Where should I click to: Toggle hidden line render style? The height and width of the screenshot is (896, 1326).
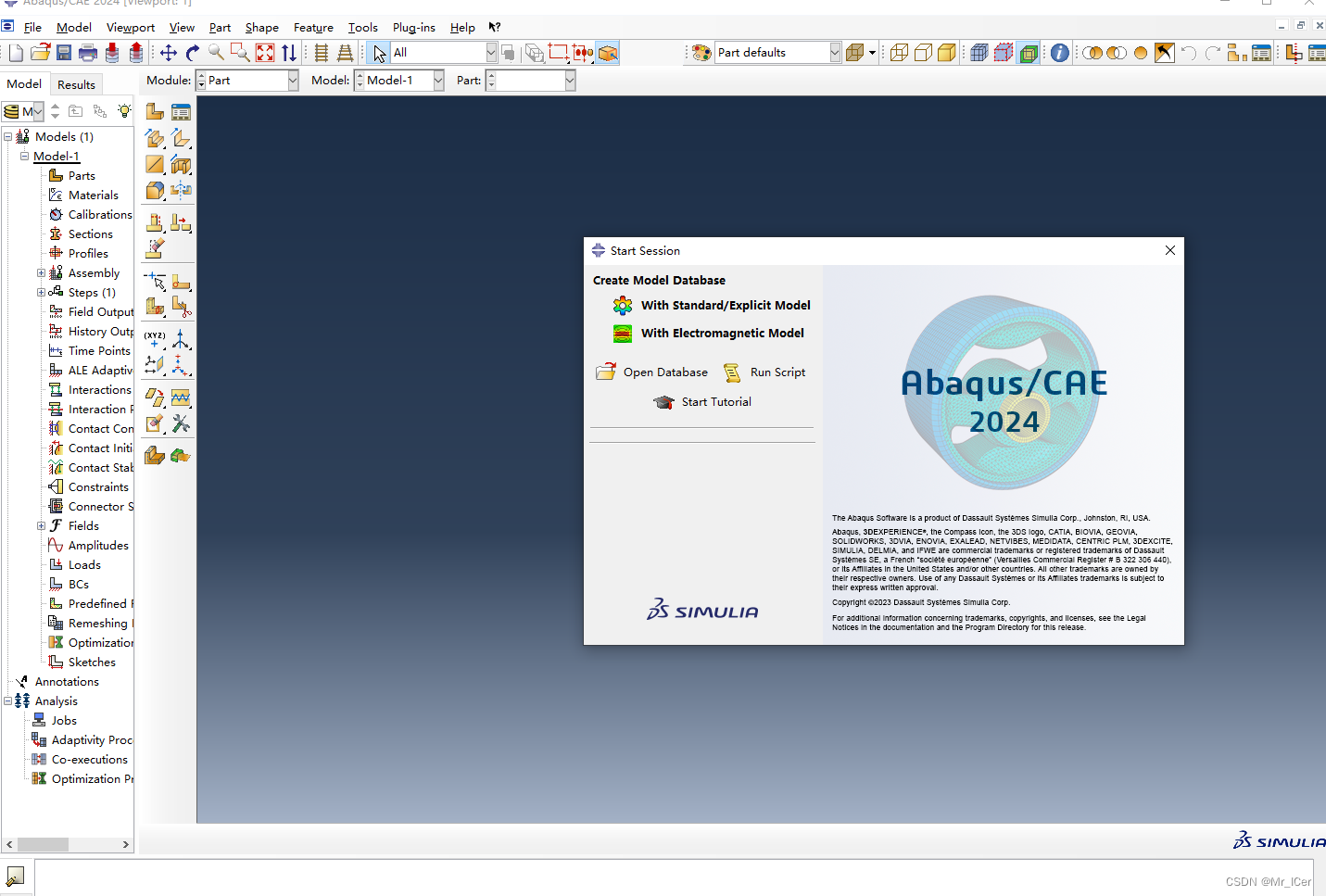(x=923, y=53)
